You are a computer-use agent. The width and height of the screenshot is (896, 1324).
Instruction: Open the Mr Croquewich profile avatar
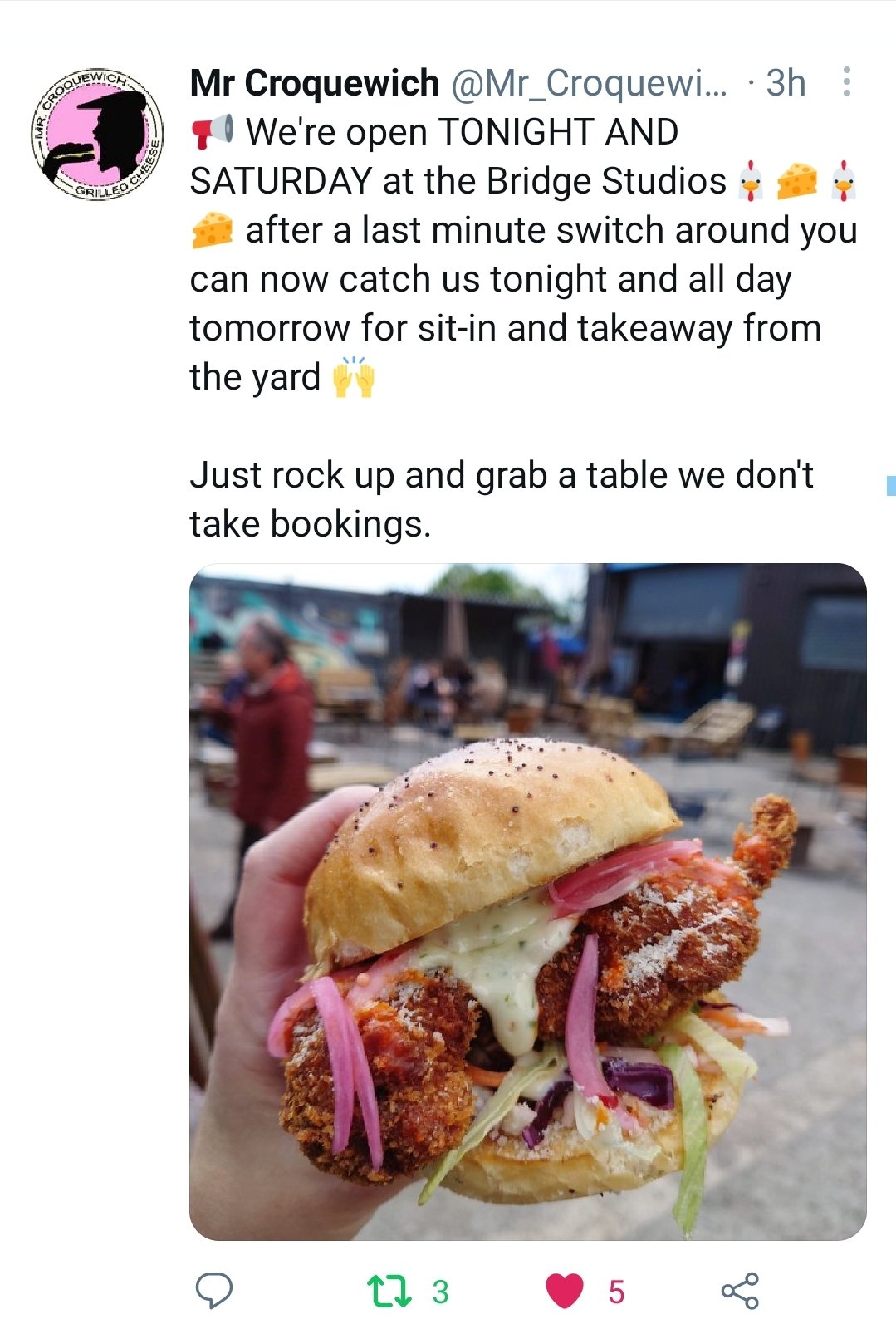click(98, 133)
